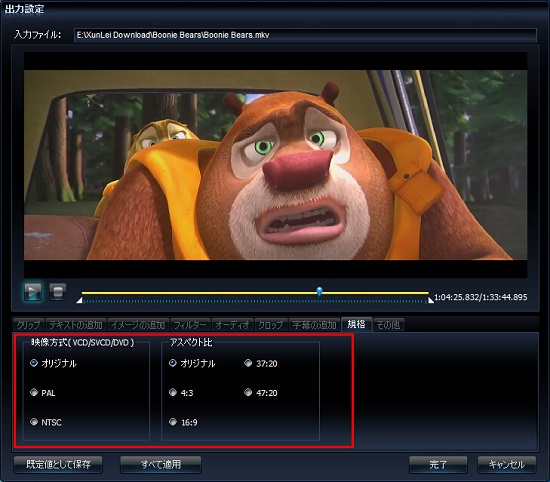Click the left trim start marker

click(80, 301)
